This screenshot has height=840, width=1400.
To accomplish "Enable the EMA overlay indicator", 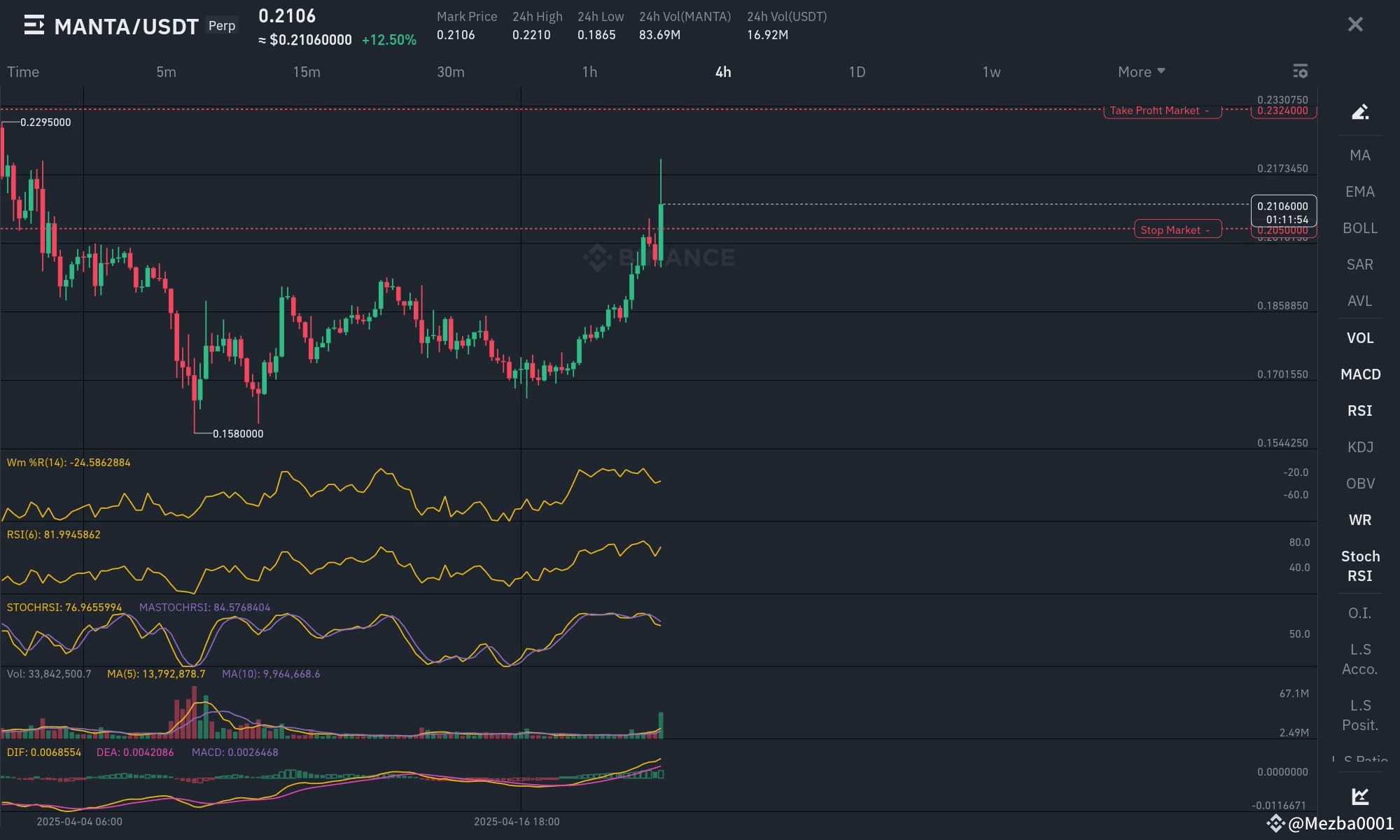I will click(x=1359, y=191).
